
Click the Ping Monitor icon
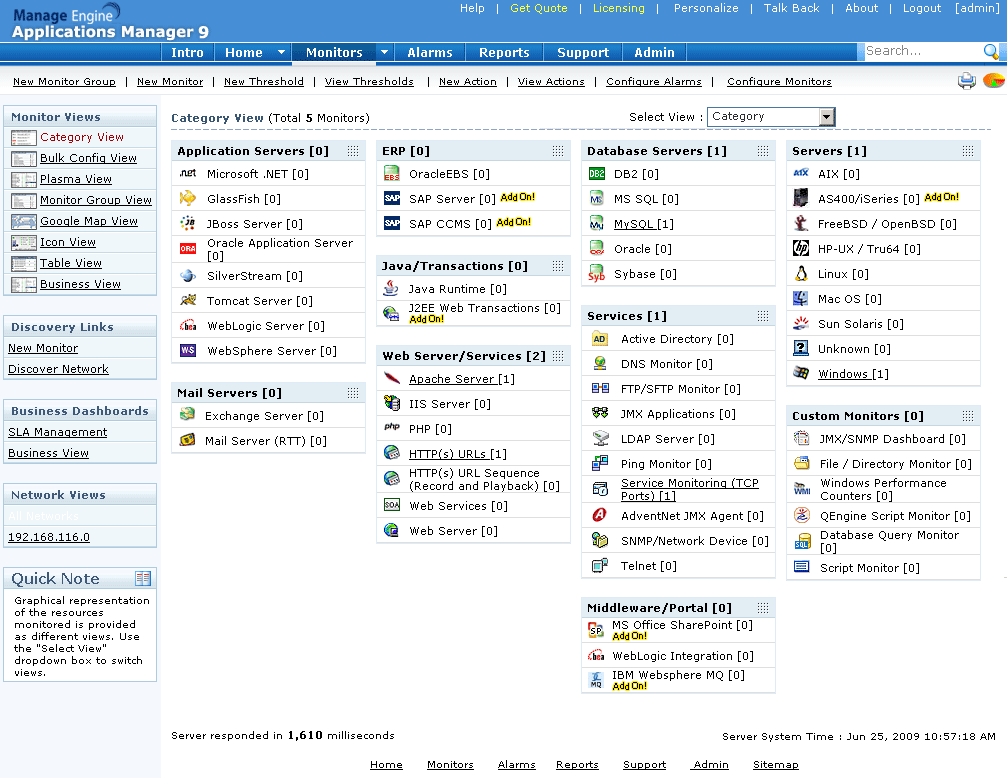(x=600, y=463)
